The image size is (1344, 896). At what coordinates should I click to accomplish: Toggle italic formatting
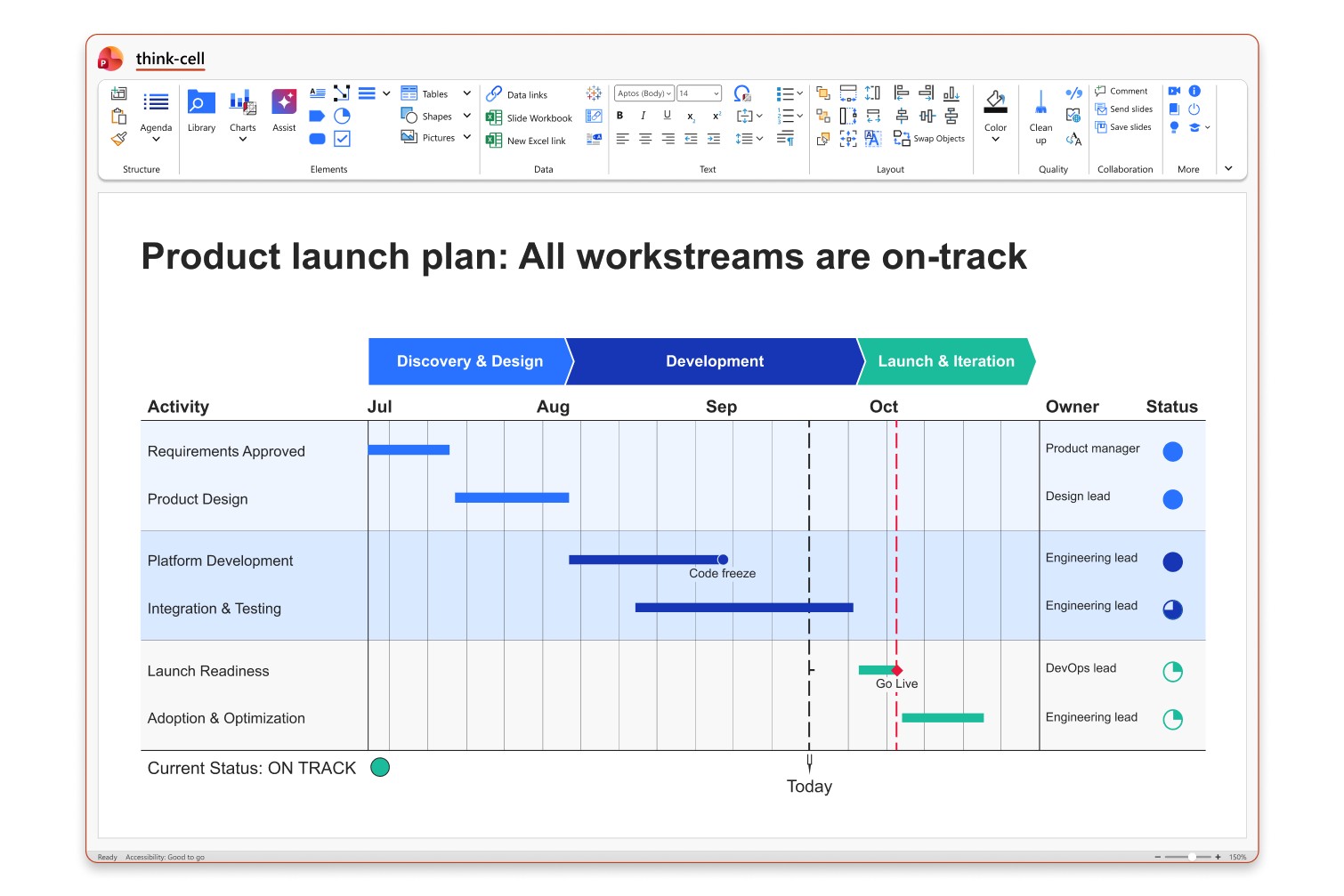tap(644, 116)
